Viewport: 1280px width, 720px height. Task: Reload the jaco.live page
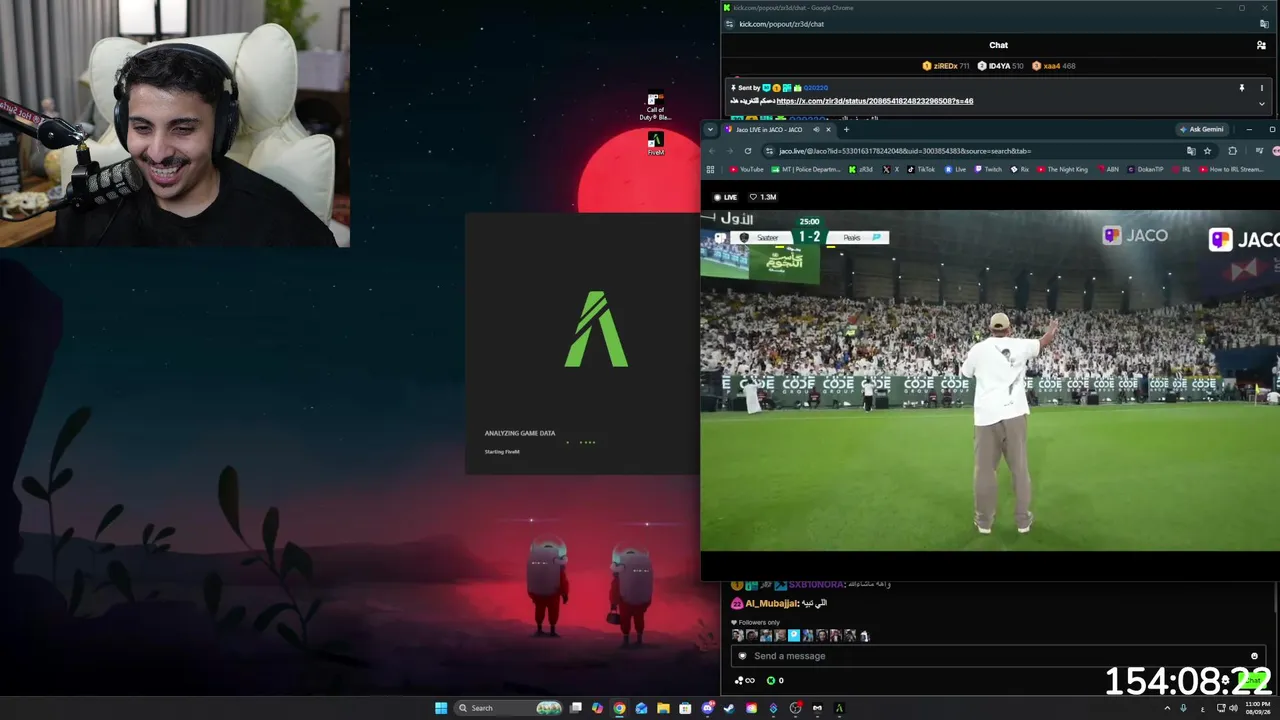tap(747, 151)
